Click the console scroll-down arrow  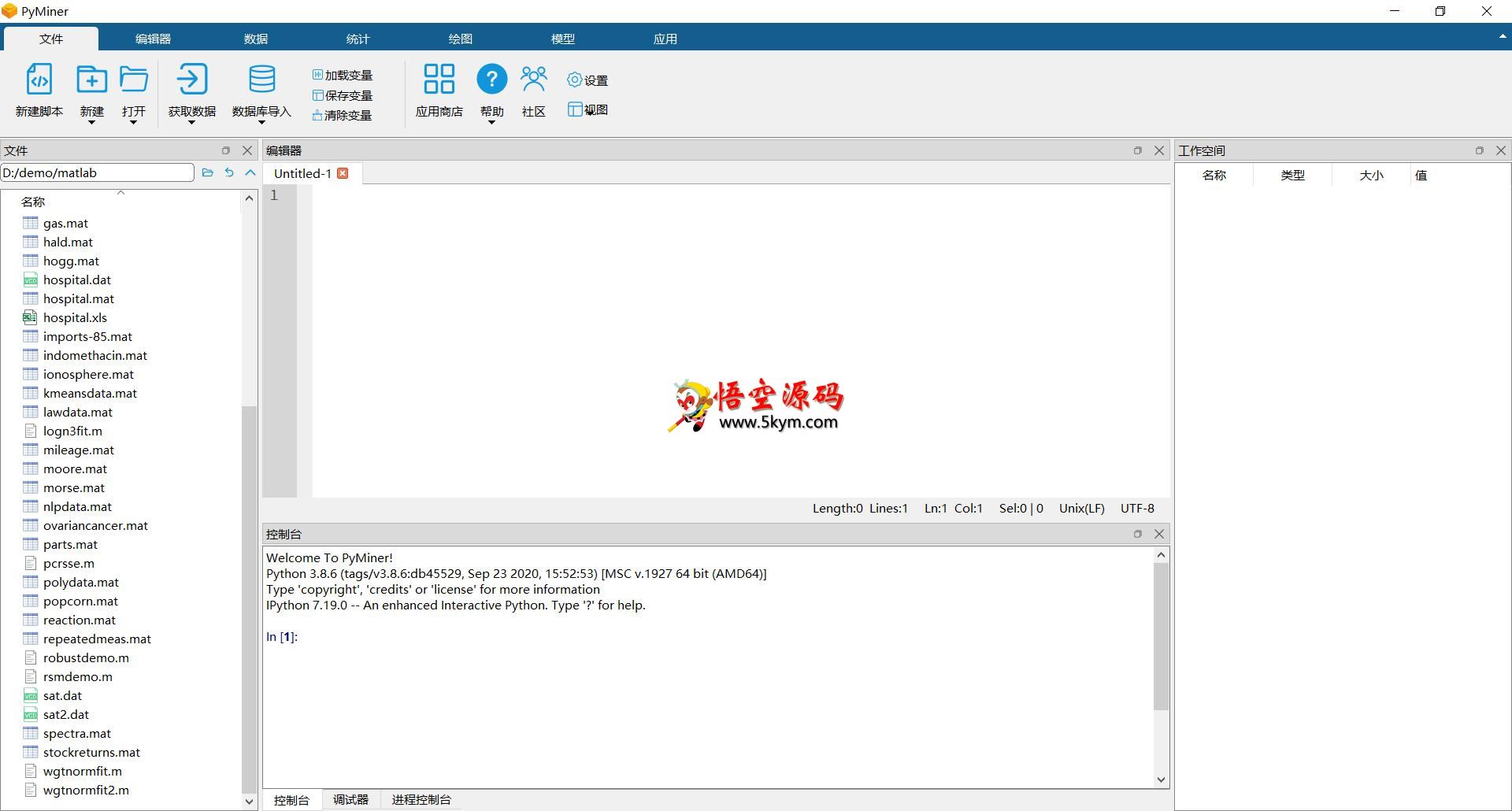pos(1161,780)
